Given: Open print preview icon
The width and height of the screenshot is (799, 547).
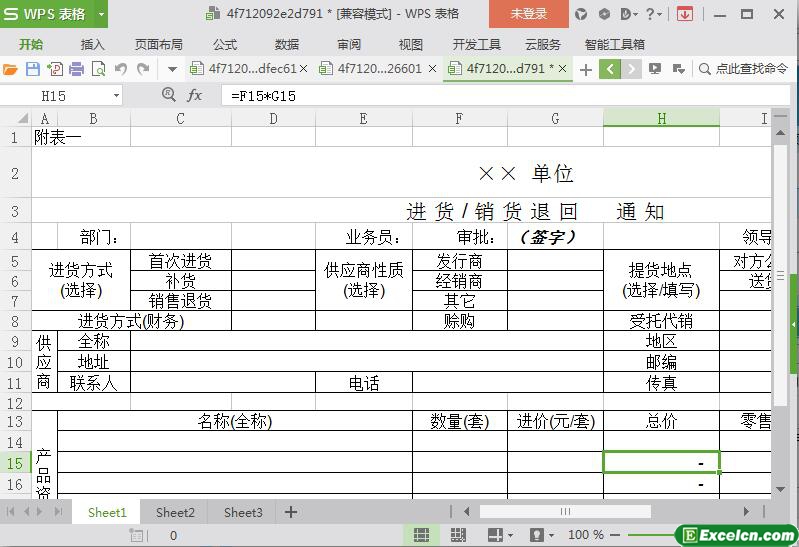Looking at the screenshot, I should point(98,69).
